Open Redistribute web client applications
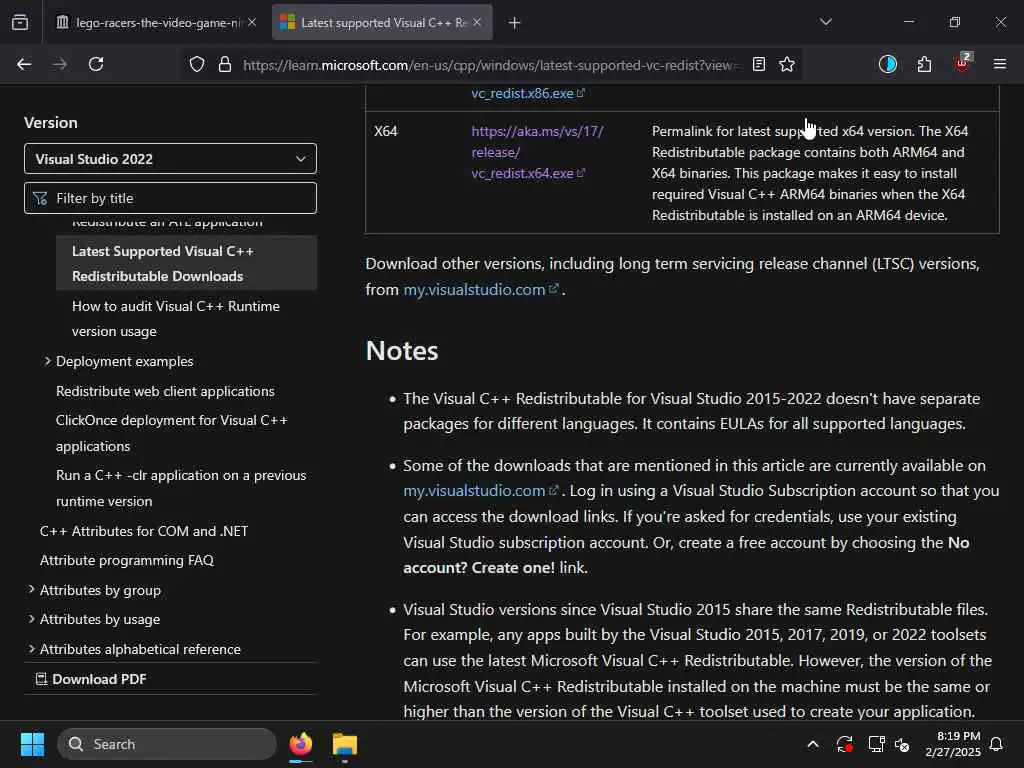This screenshot has width=1024, height=768. (165, 391)
